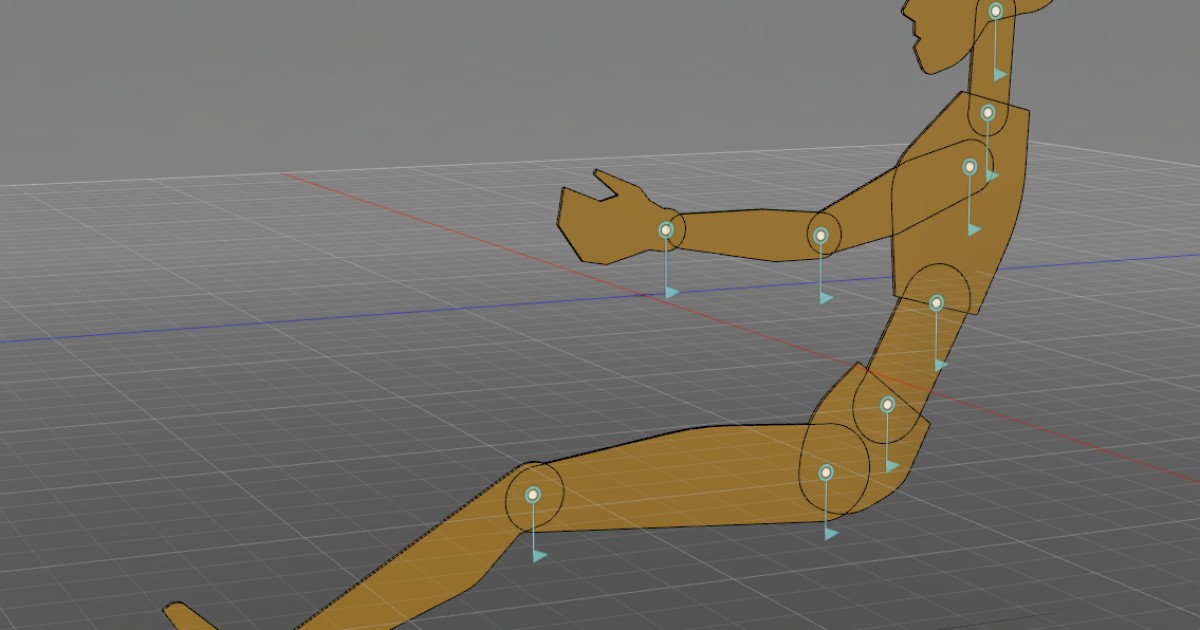The image size is (1200, 630).
Task: Select the arrow handle beneath the elbow joint
Action: (827, 299)
